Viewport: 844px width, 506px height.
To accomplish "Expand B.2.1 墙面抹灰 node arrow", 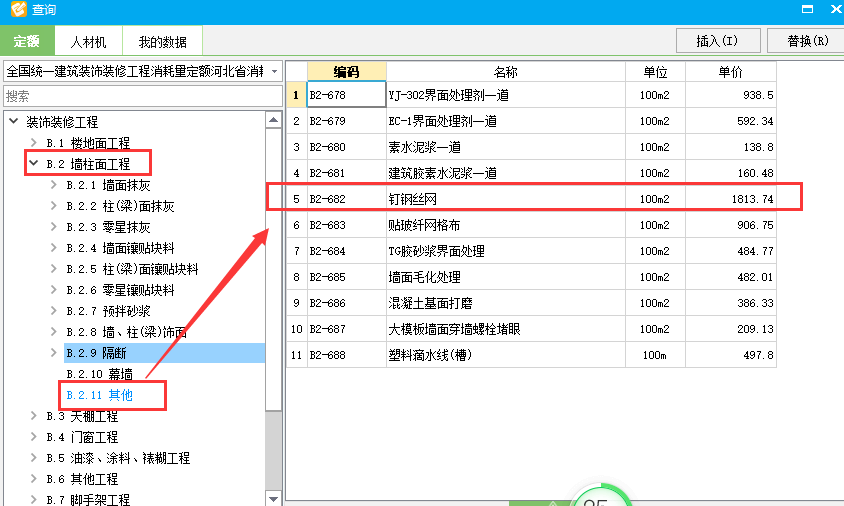I will coord(54,185).
